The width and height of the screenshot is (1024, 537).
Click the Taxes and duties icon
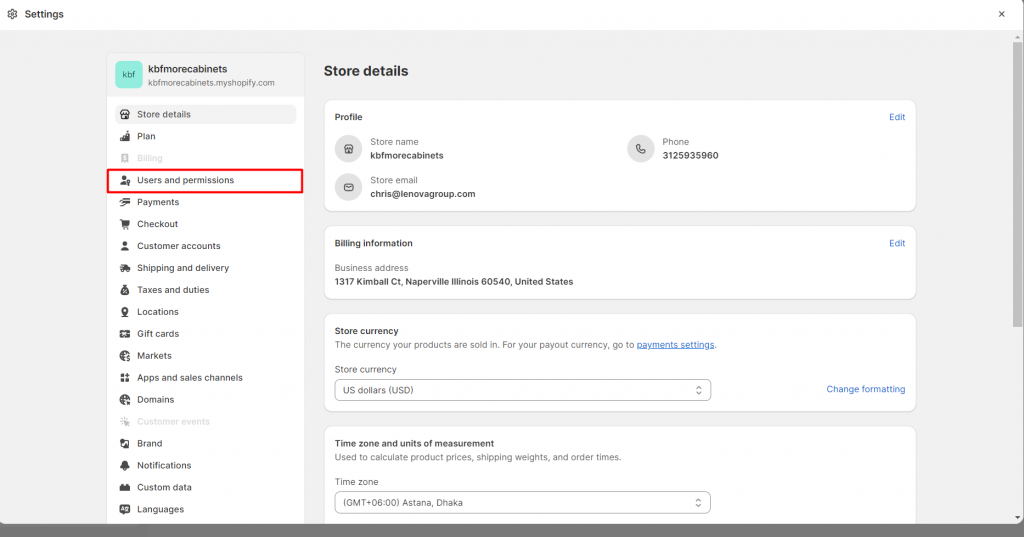pyautogui.click(x=125, y=290)
